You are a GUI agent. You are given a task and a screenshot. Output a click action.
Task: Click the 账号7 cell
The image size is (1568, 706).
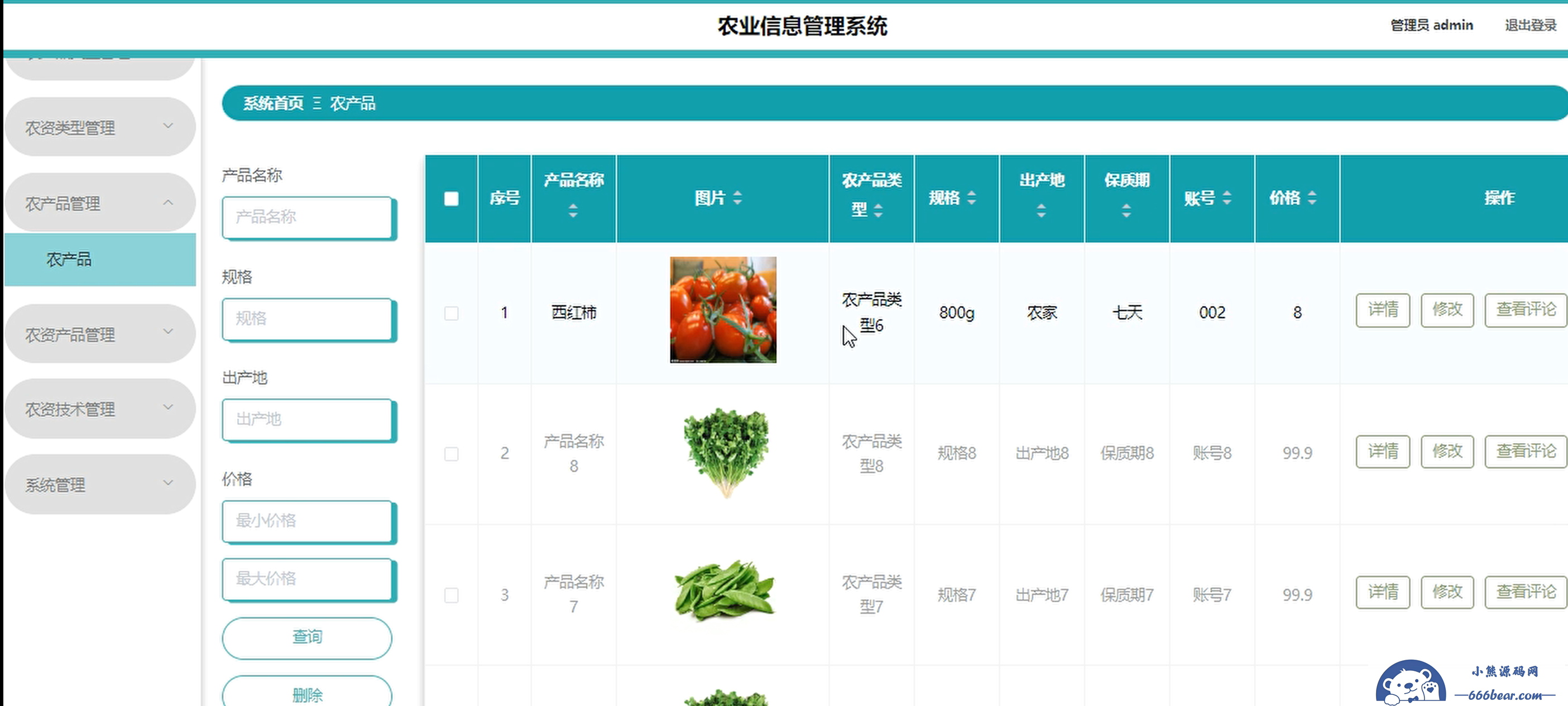1212,594
